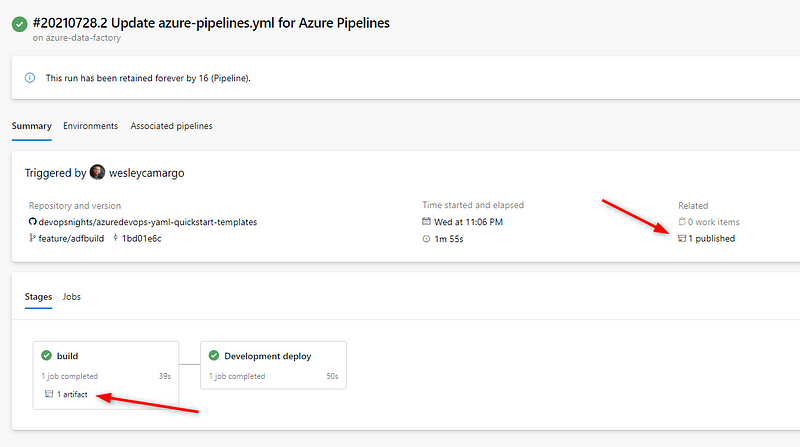Click the GitHub icon next to the repository name
800x447 pixels.
click(x=32, y=222)
